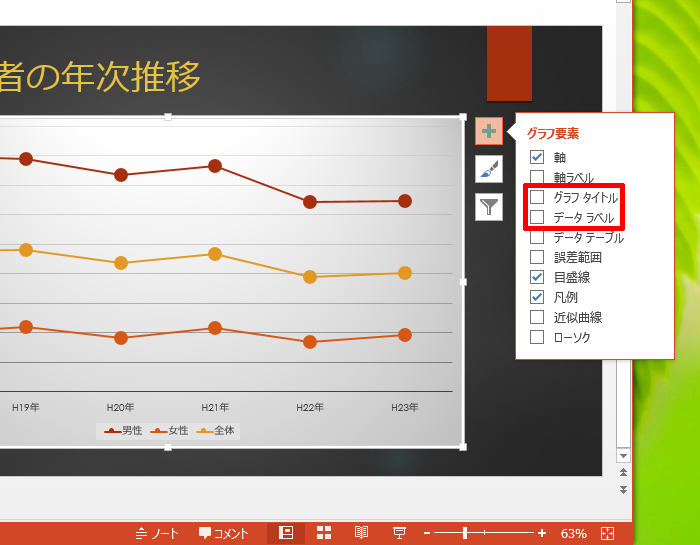Enable the データ テーブル checkbox

[537, 237]
